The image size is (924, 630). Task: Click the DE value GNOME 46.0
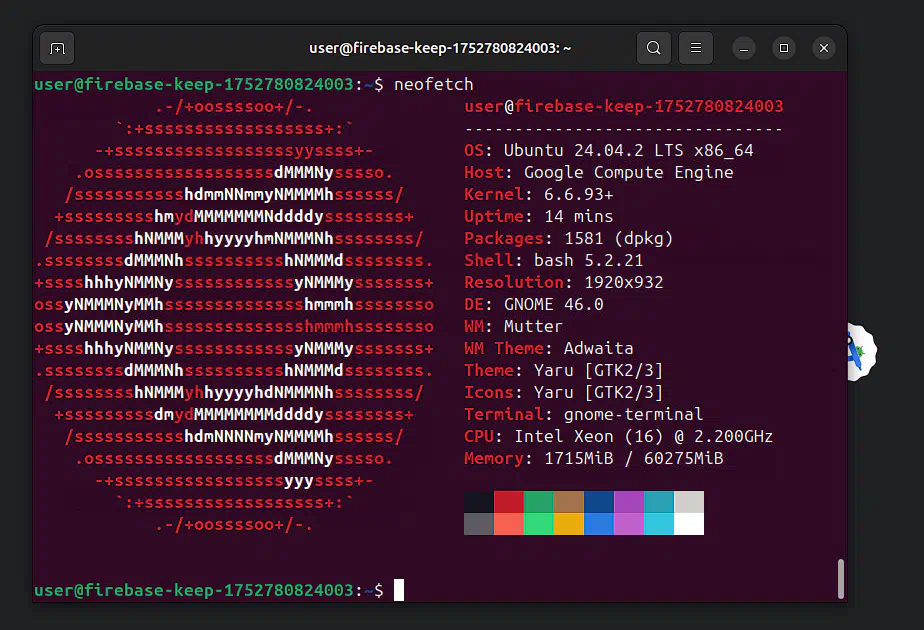553,304
